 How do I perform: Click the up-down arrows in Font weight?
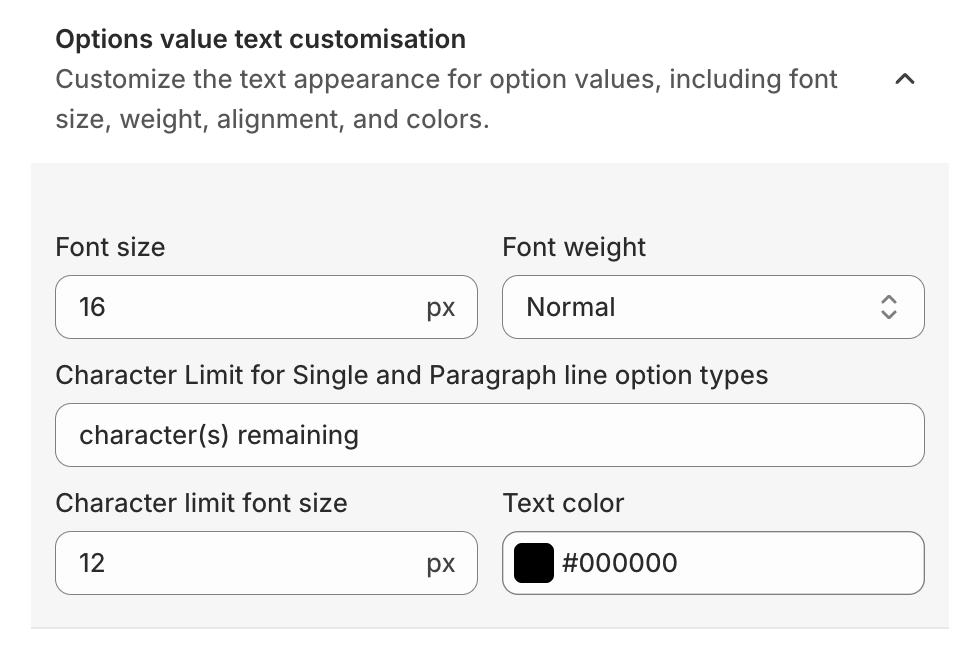888,307
